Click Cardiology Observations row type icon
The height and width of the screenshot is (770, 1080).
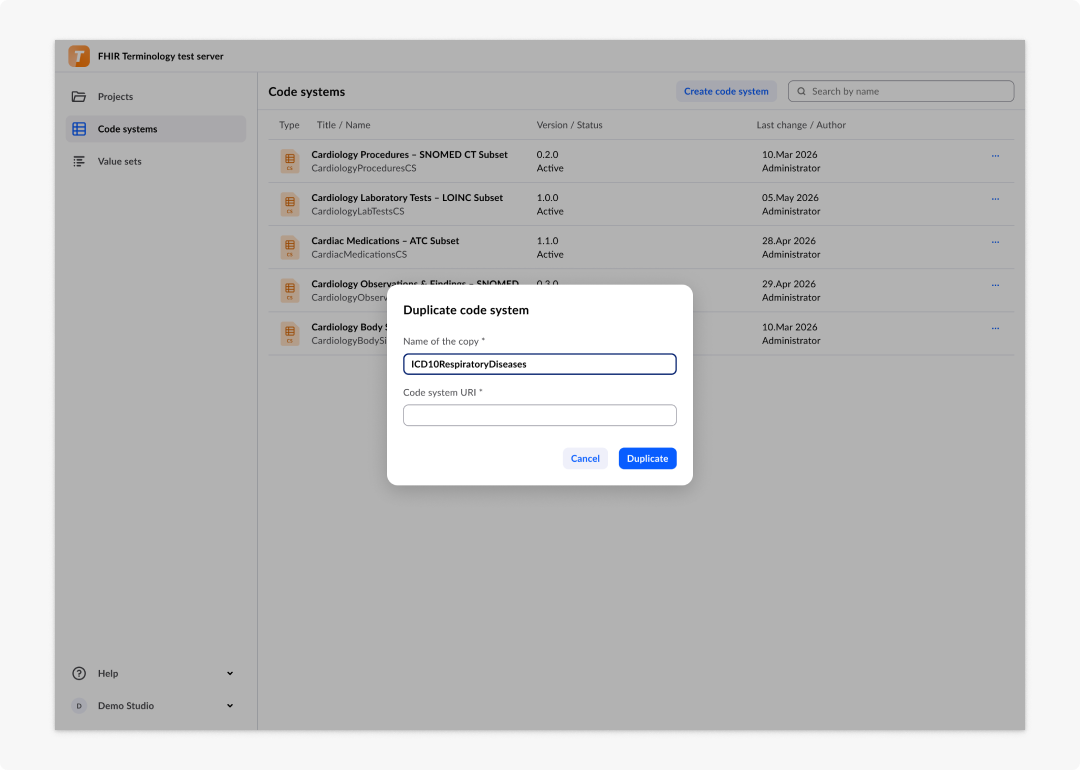pyautogui.click(x=290, y=290)
